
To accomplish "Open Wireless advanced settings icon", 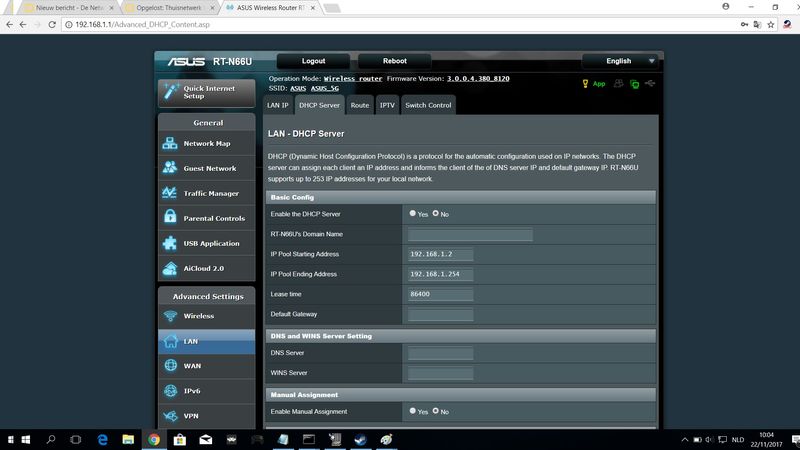I will pos(170,316).
